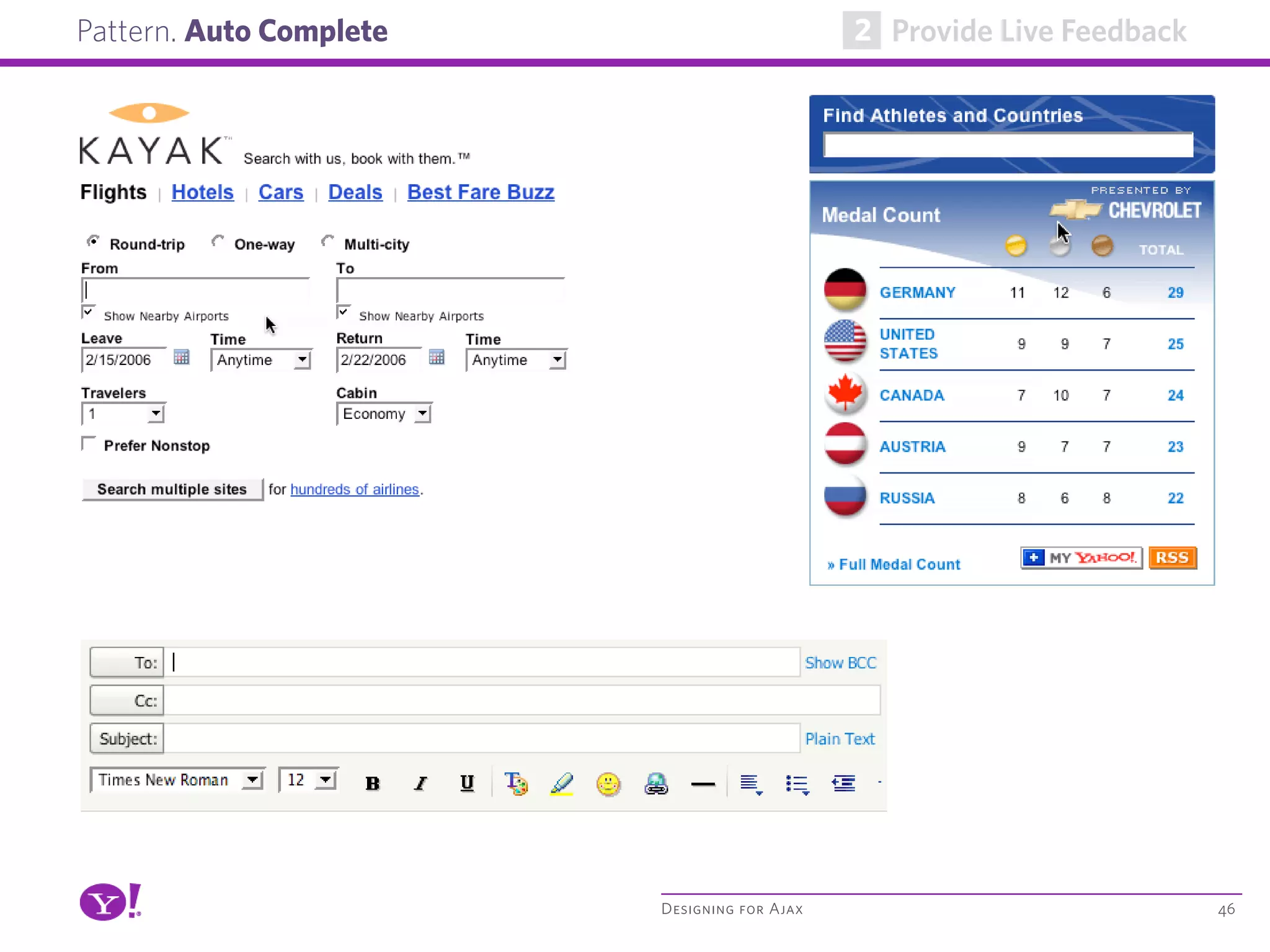The width and height of the screenshot is (1270, 952).
Task: Click the Bold formatting icon
Action: [x=372, y=783]
